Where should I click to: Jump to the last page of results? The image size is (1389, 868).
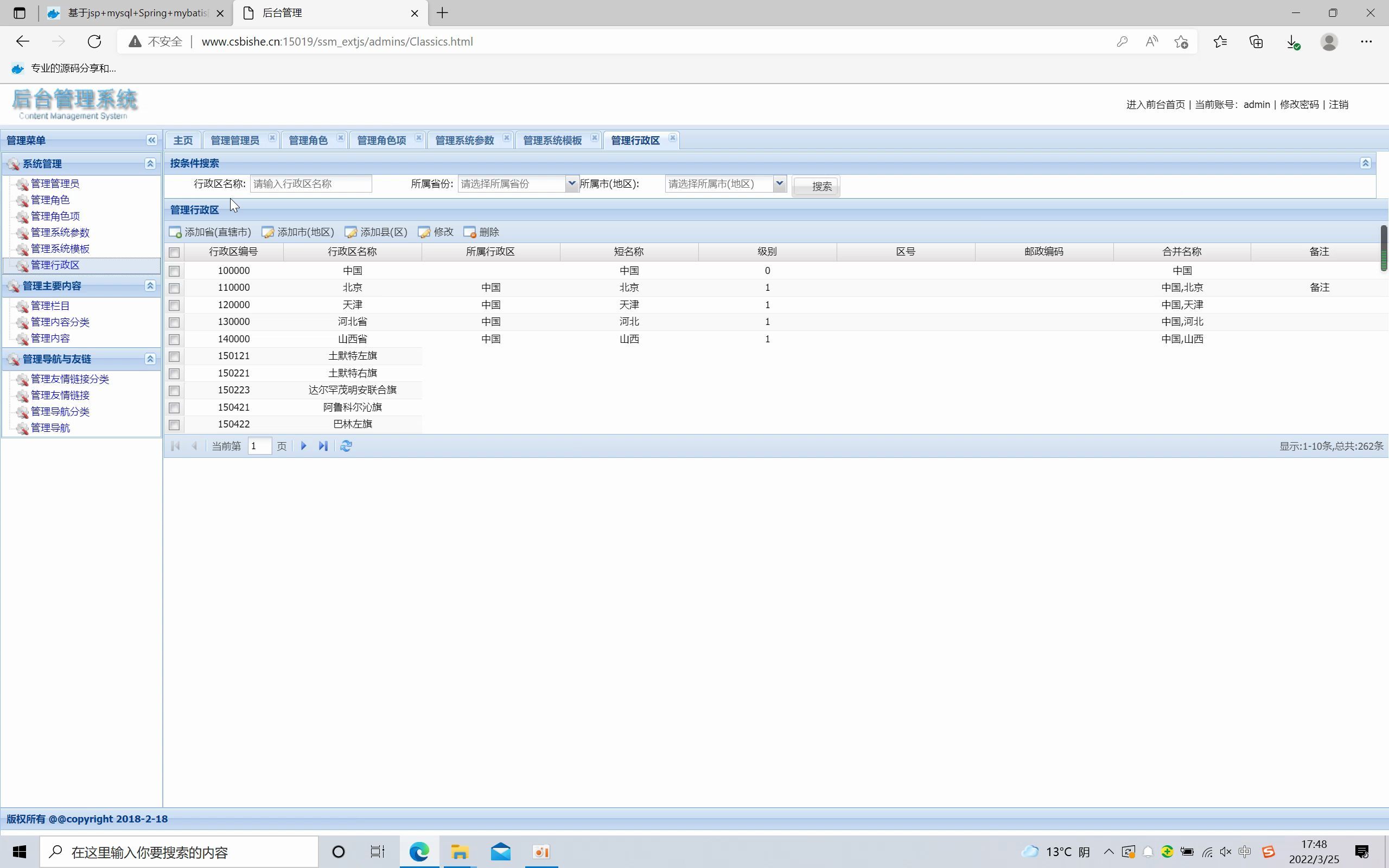tap(323, 446)
